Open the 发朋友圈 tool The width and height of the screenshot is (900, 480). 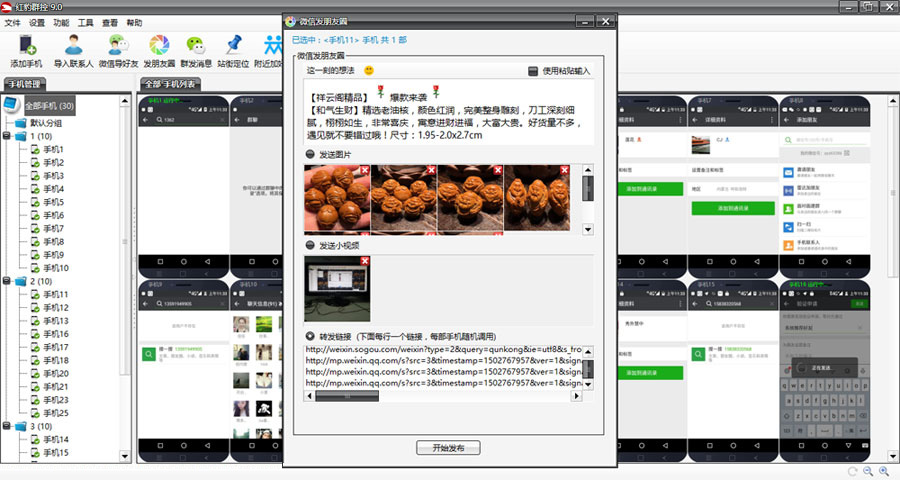[159, 45]
